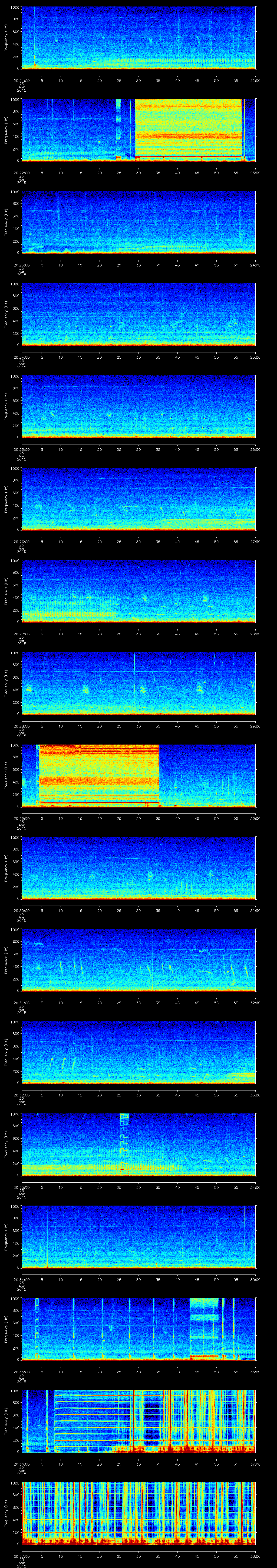This screenshot has width=277, height=1568.
Task: Click the "20:30:00" start time label
Action: [21, 910]
